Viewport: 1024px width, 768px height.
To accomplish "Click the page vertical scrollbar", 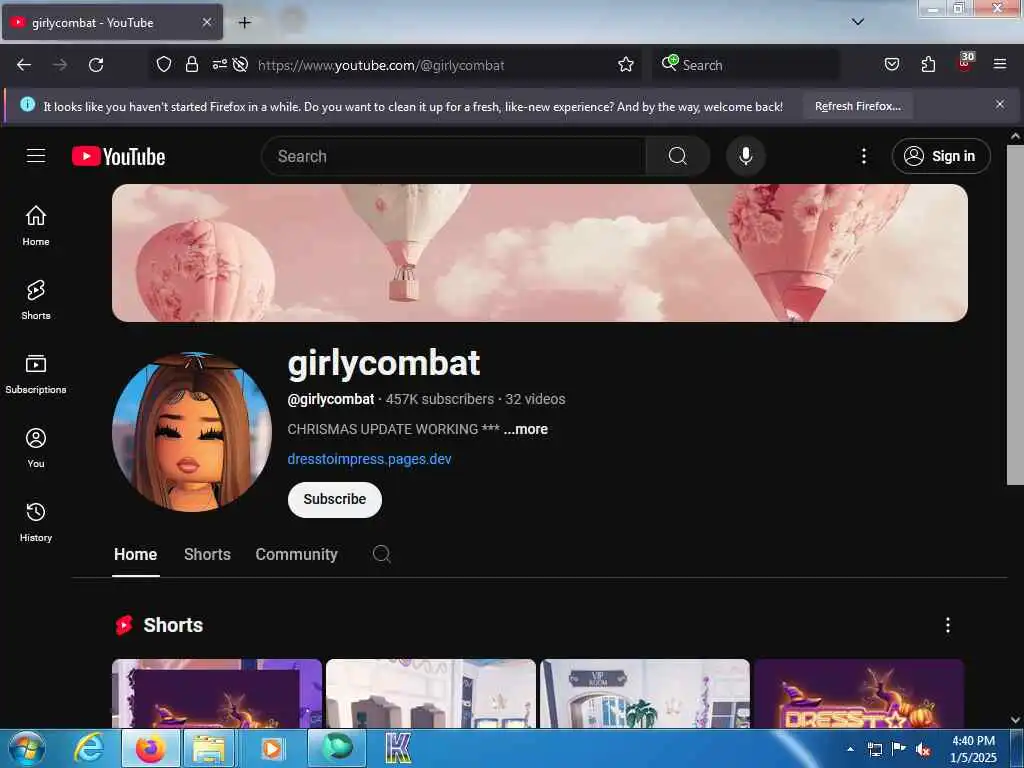I will point(1015,315).
